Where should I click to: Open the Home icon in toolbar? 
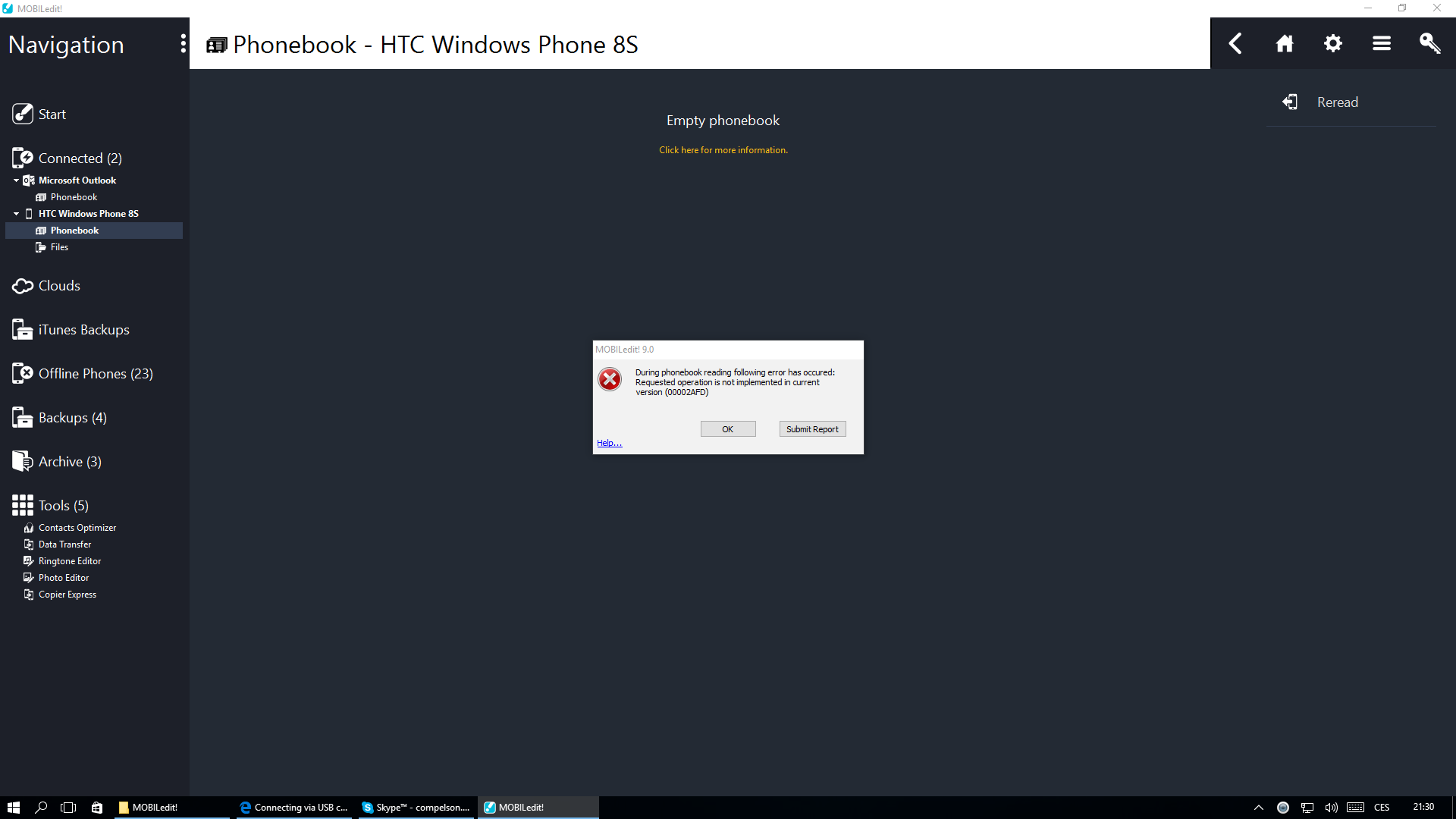[1284, 44]
